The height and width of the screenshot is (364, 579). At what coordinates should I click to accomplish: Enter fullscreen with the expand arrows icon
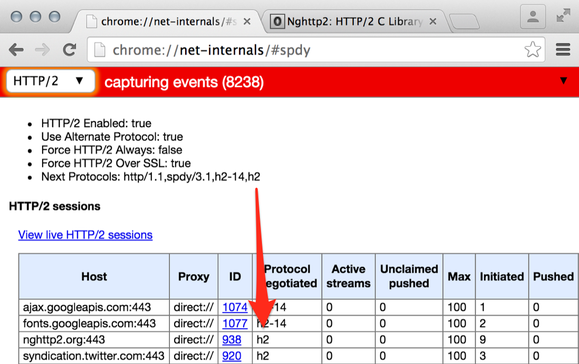(x=563, y=16)
